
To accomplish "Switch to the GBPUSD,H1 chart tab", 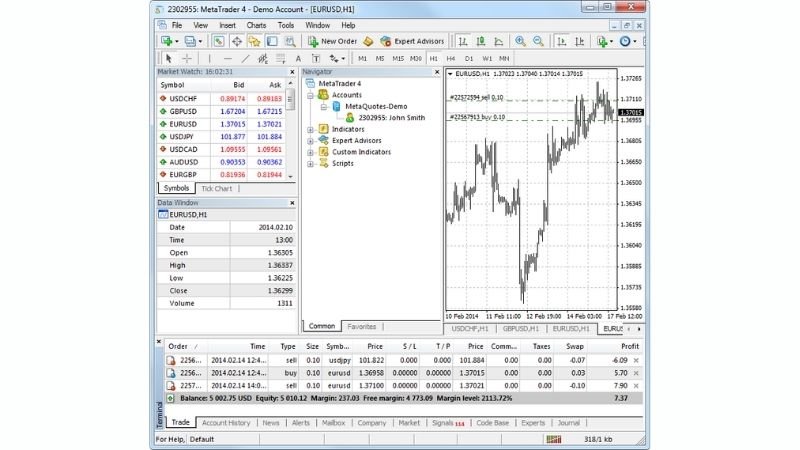I will (520, 329).
